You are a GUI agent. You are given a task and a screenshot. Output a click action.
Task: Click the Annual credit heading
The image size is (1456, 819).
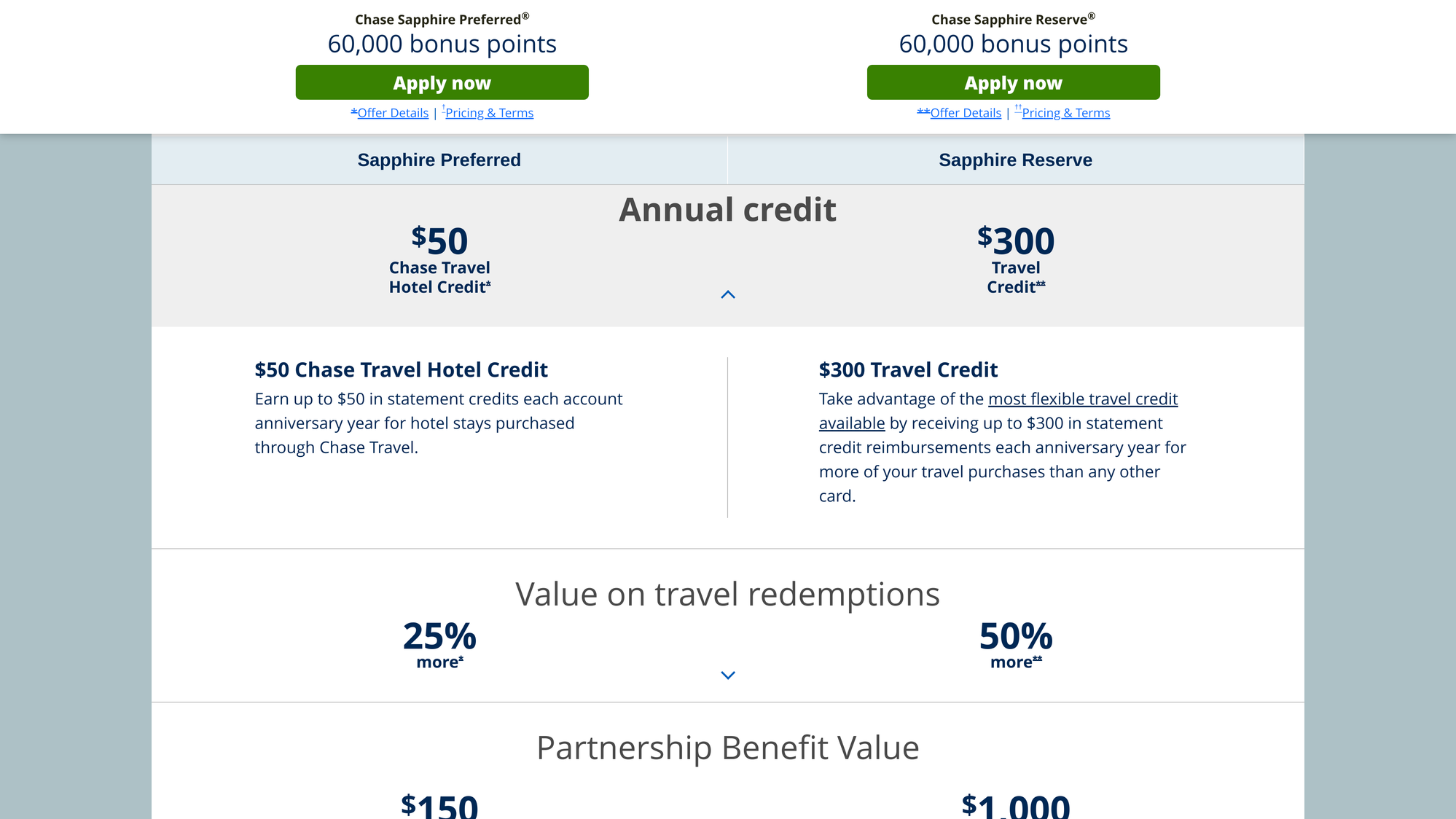[x=727, y=210]
